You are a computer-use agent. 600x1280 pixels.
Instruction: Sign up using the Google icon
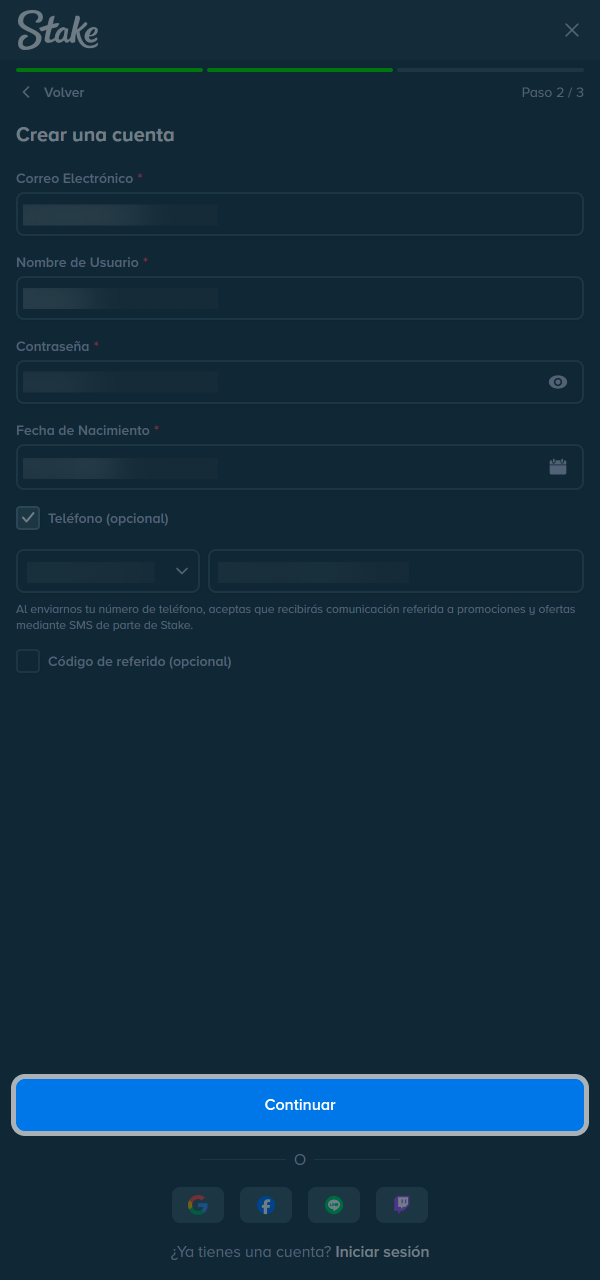tap(198, 1204)
